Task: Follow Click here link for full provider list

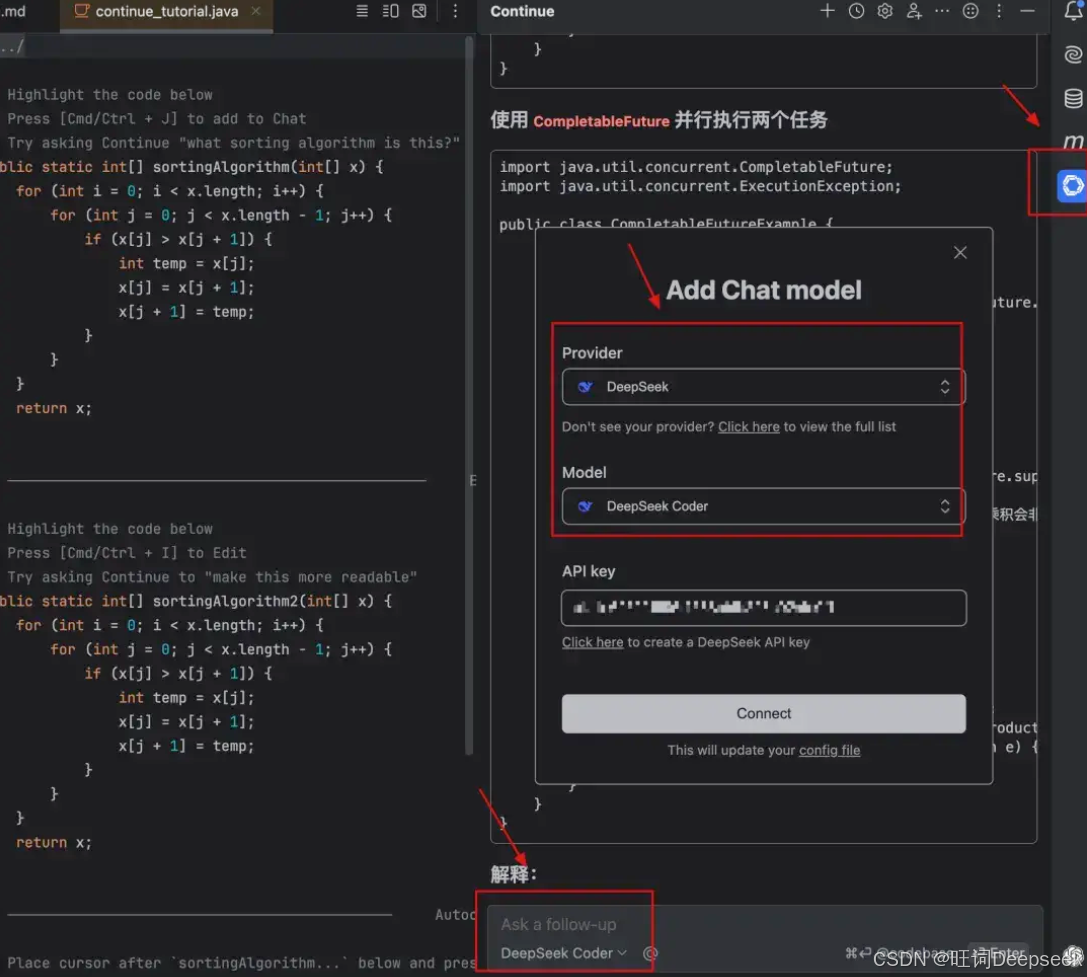Action: pyautogui.click(x=749, y=427)
